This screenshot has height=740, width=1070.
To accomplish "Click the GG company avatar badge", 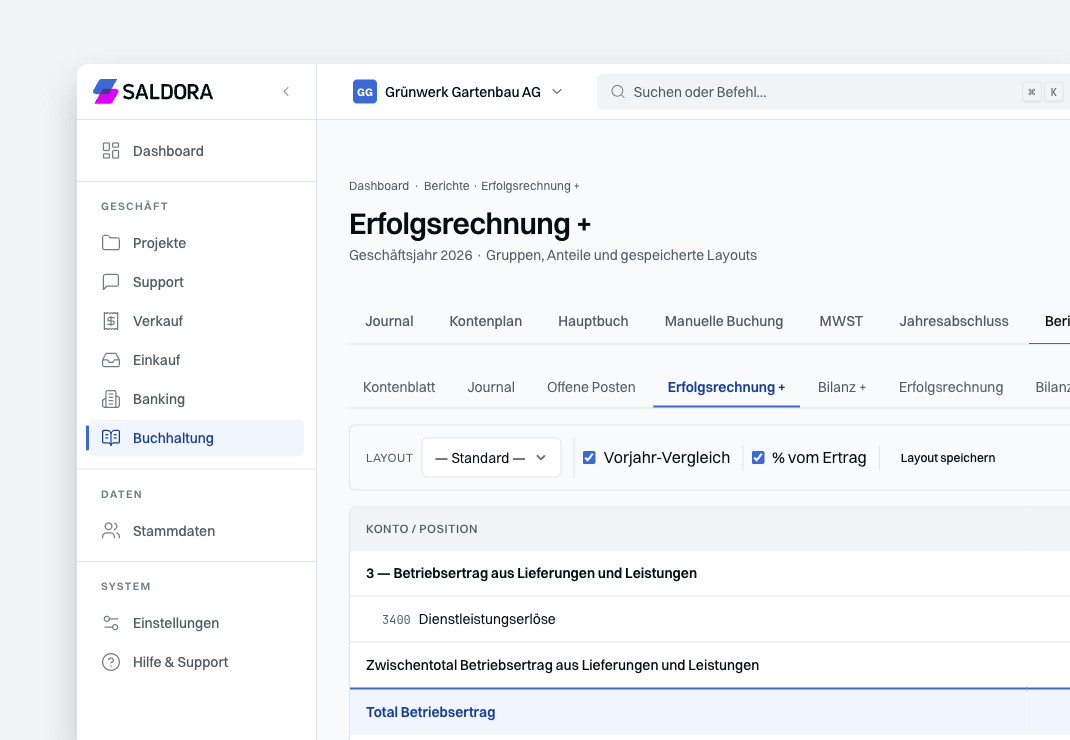I will pyautogui.click(x=364, y=91).
